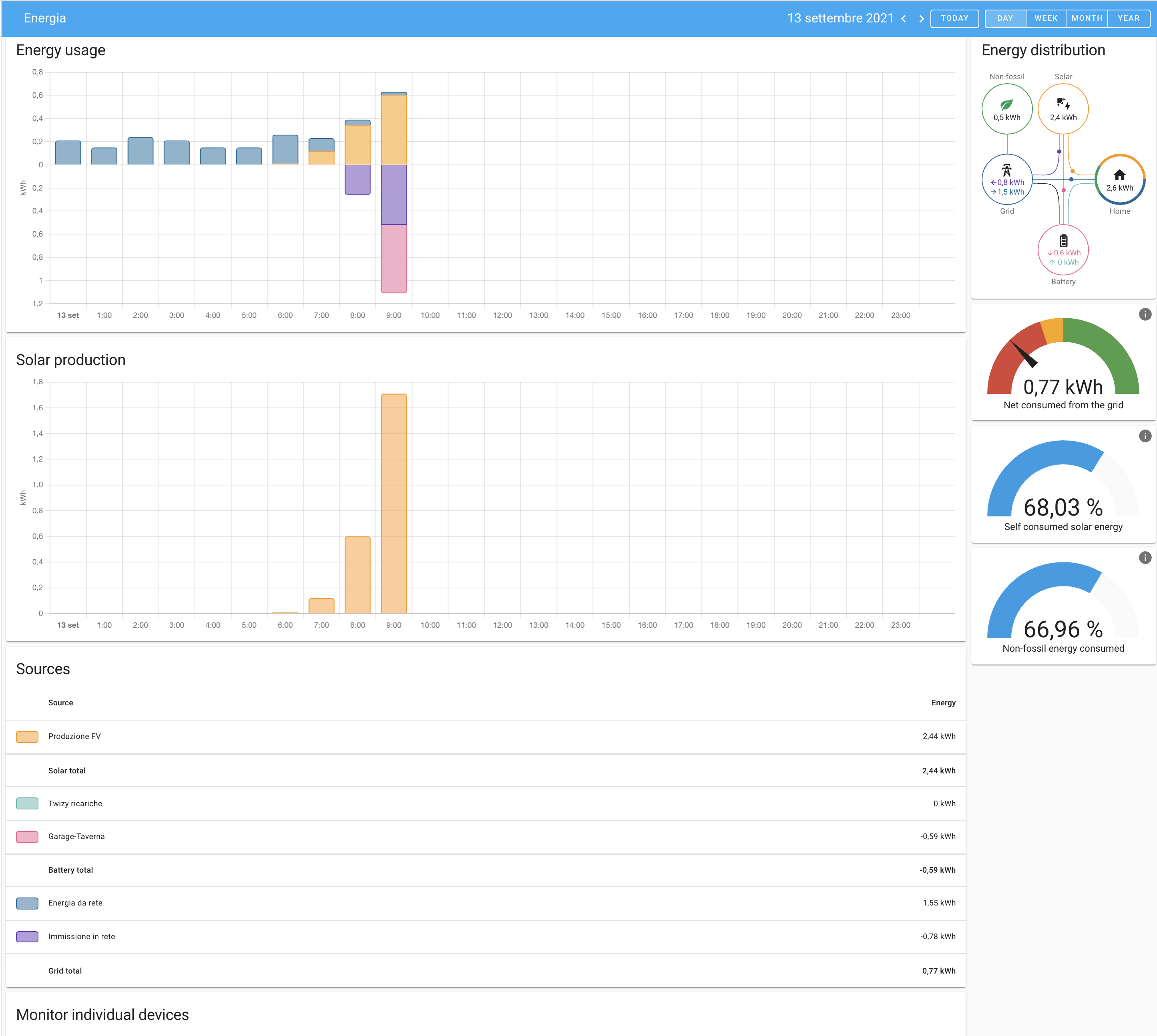This screenshot has height=1036, width=1157.
Task: Switch to the MONTH view
Action: pyautogui.click(x=1087, y=18)
